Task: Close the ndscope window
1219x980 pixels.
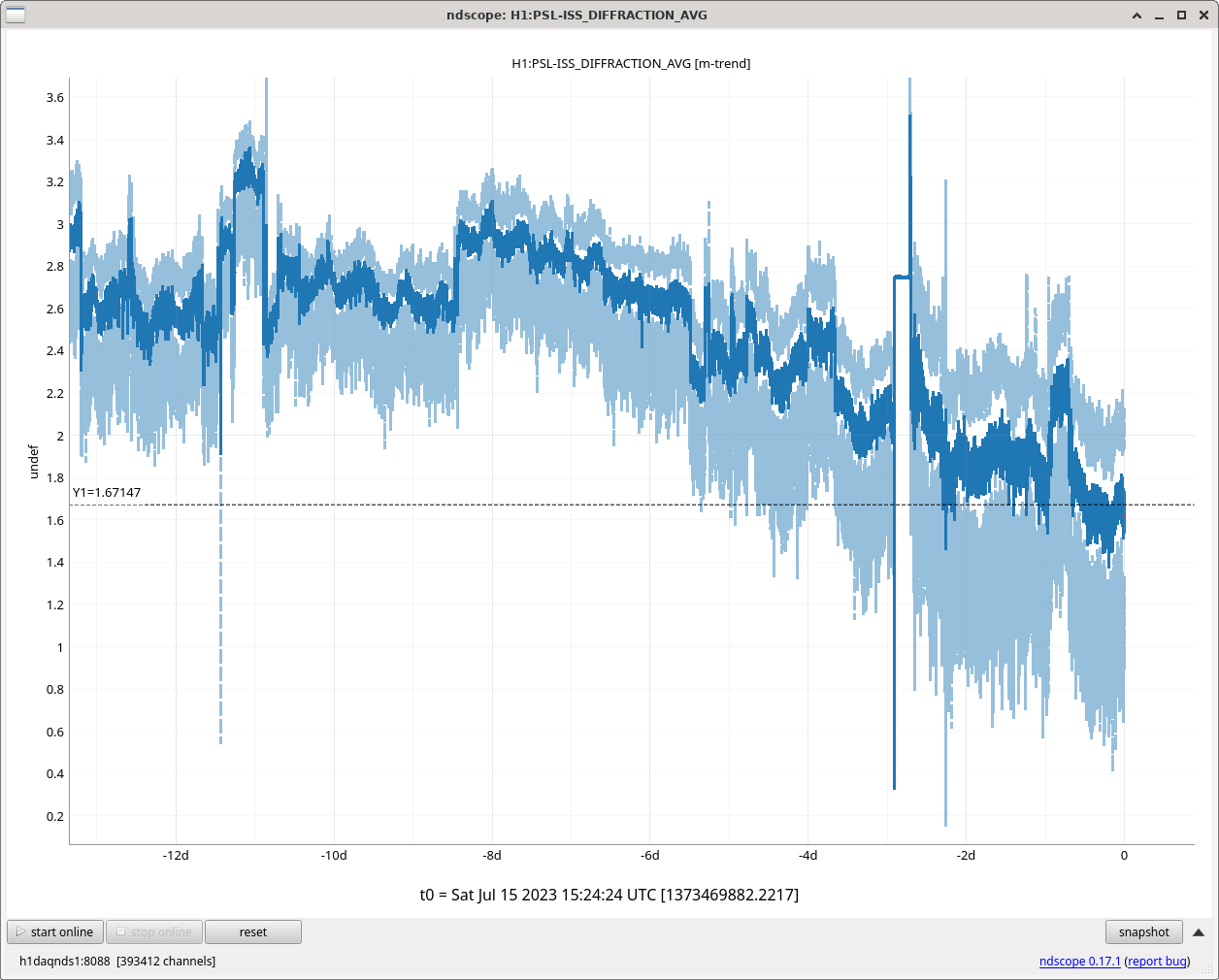Action: pos(1203,16)
